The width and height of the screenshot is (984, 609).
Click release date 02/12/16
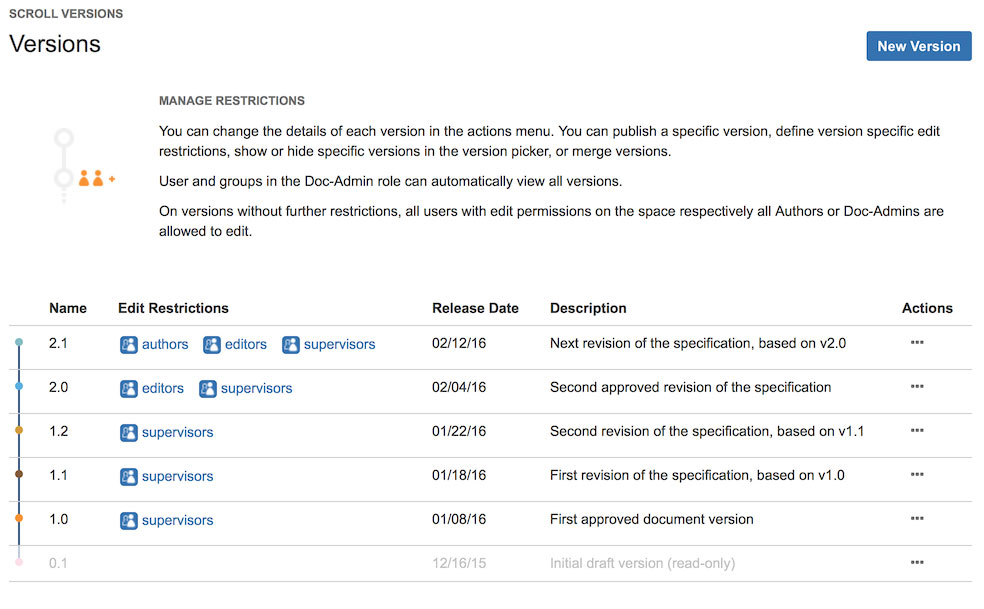tap(459, 343)
